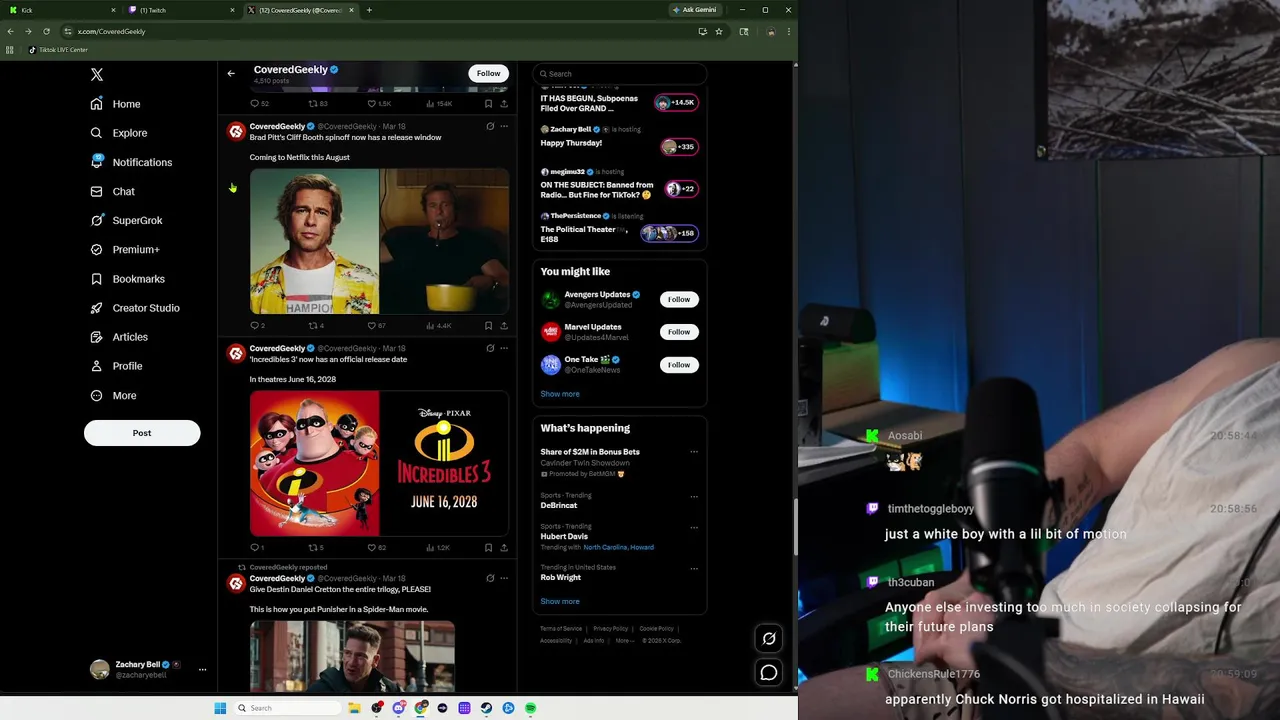Open the Hubert Davis trend

click(x=564, y=537)
